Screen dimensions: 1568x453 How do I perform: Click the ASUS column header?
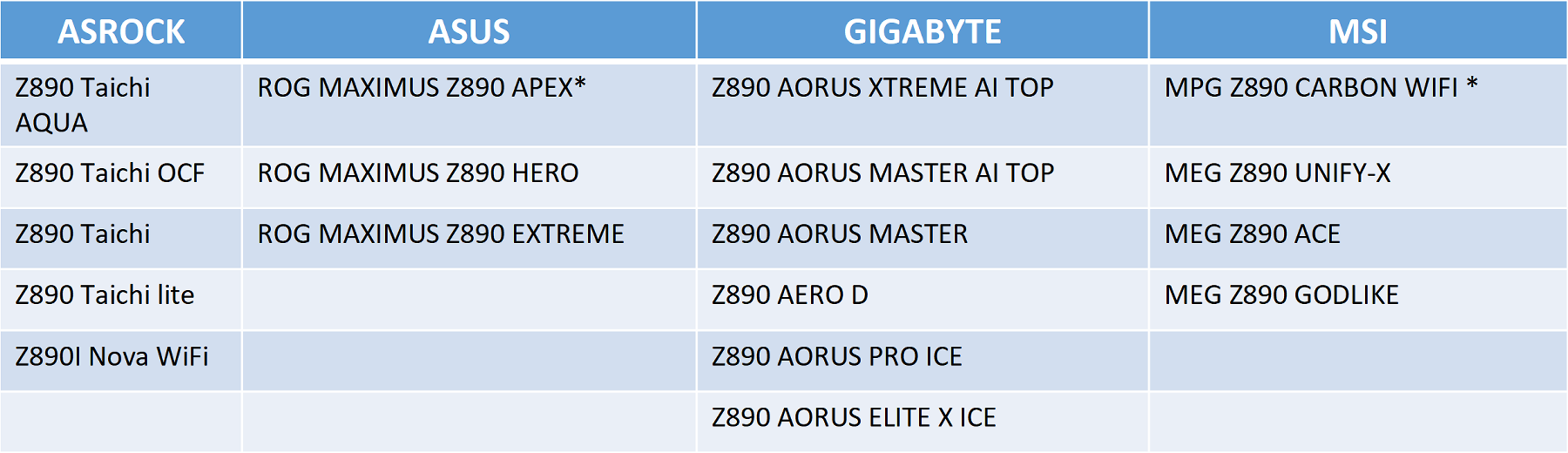[469, 32]
